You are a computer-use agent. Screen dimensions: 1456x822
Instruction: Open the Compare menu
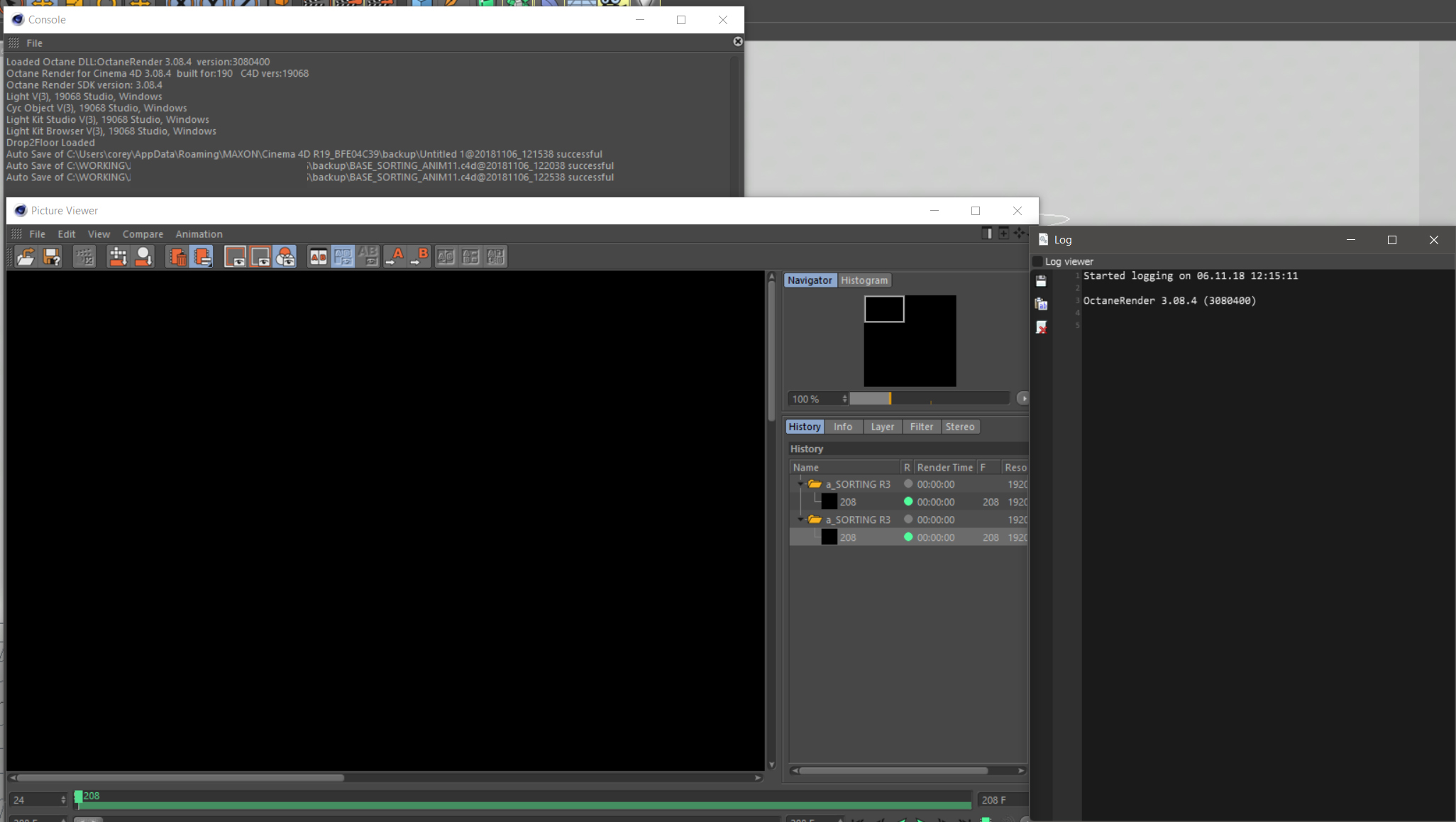pyautogui.click(x=143, y=234)
